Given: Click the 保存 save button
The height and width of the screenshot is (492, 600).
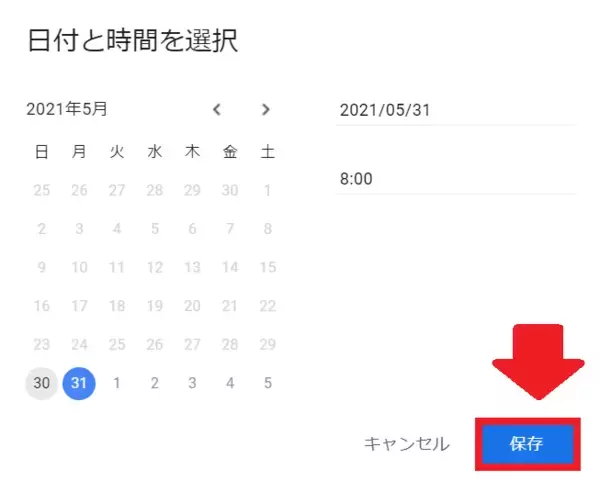Looking at the screenshot, I should 527,444.
